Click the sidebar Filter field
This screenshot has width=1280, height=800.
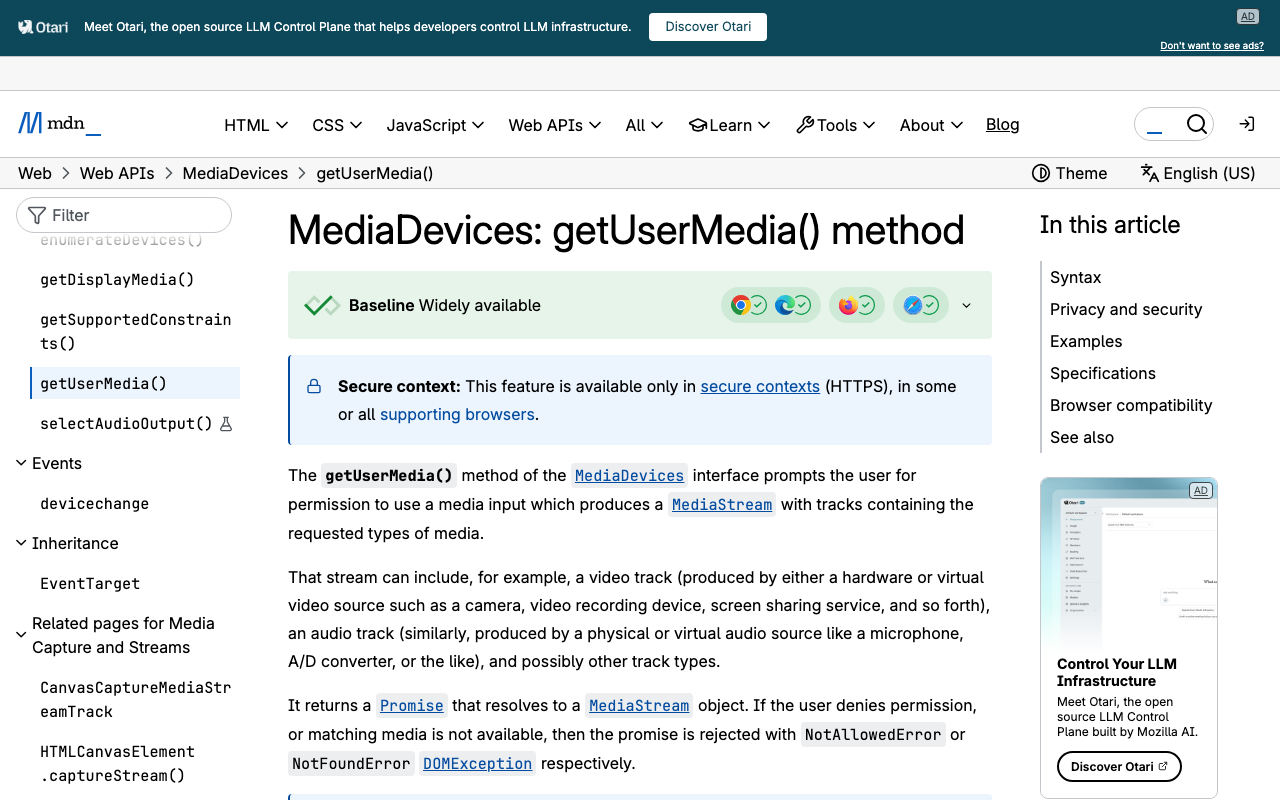click(124, 215)
